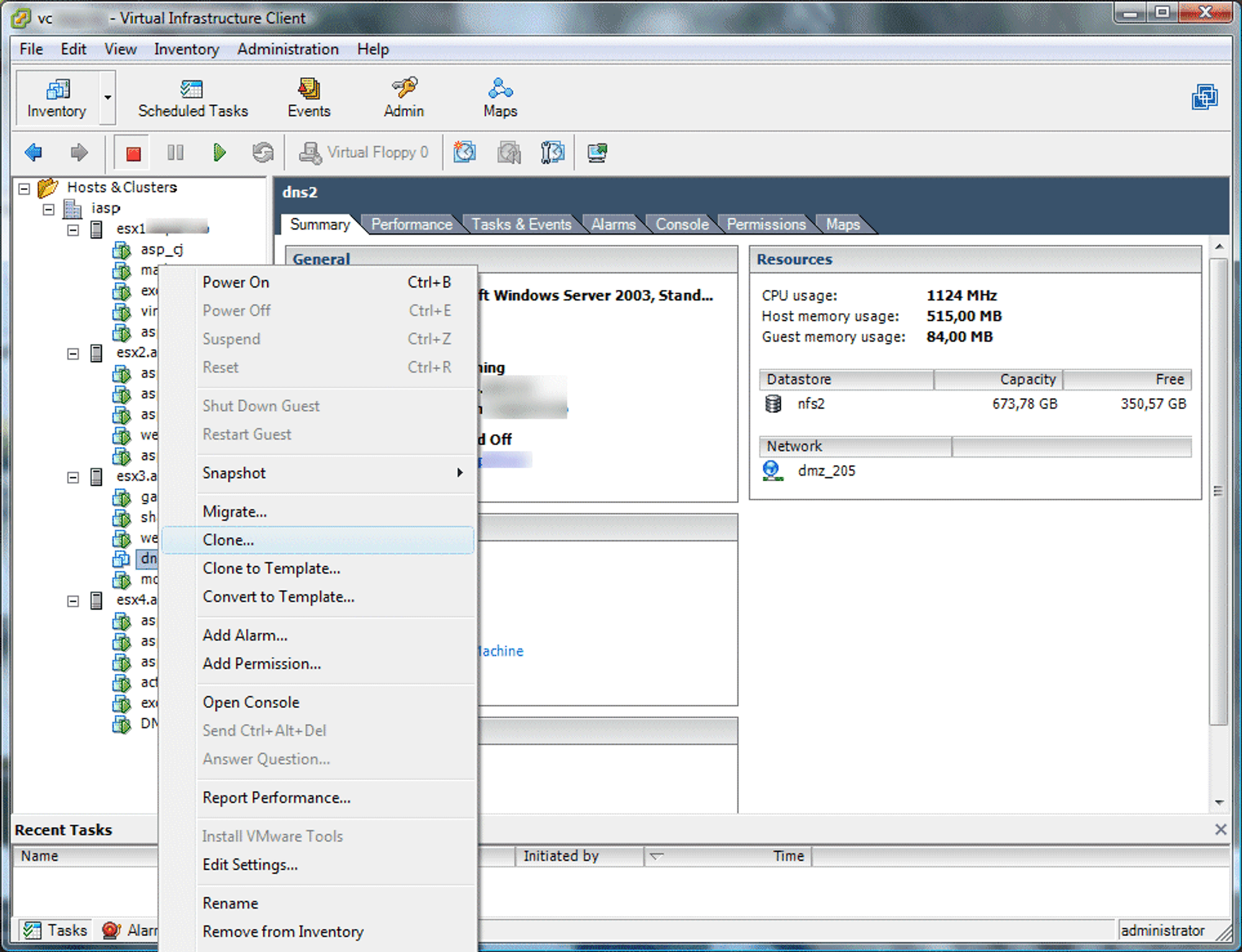Collapse the iasp datacenter node

tap(48, 209)
